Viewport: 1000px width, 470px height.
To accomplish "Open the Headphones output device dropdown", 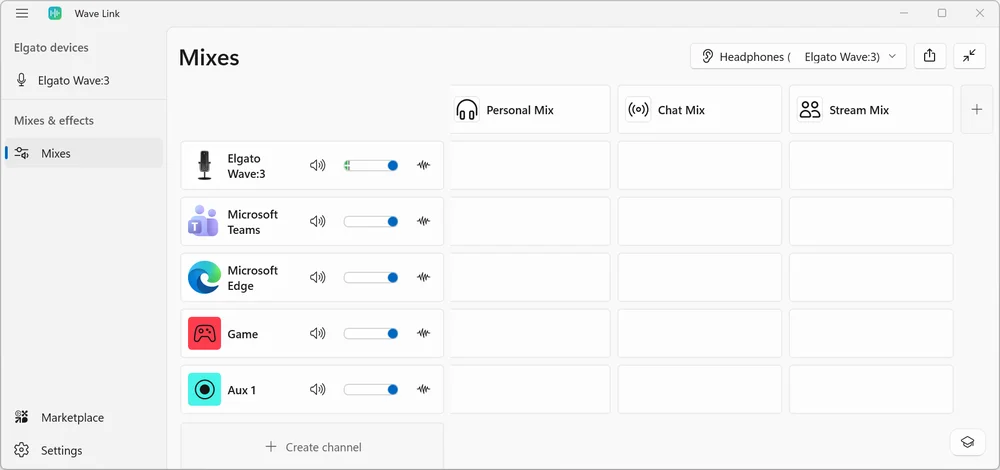I will (798, 57).
